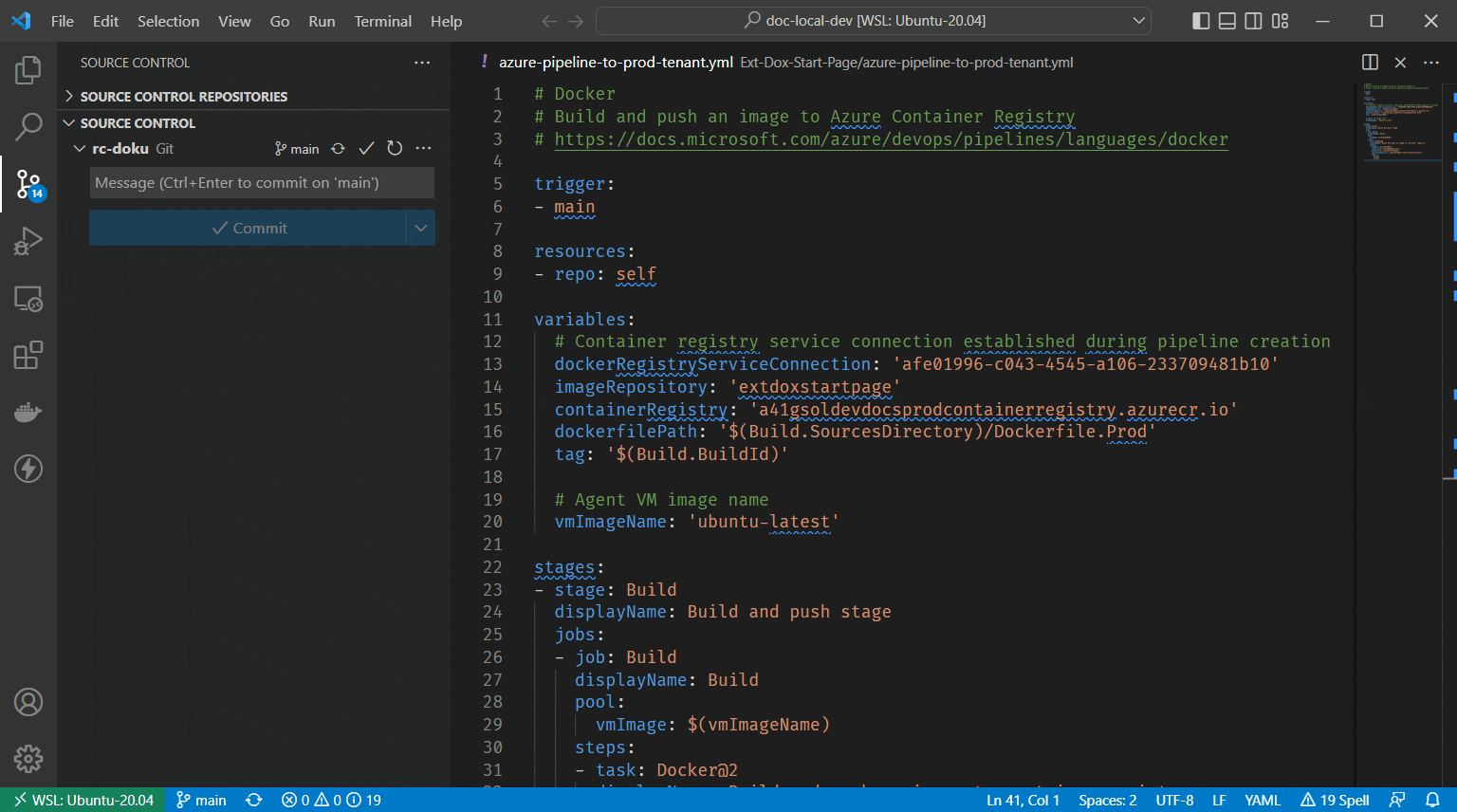Viewport: 1457px width, 812px height.
Task: Open Remote Explorer view
Action: 28,299
